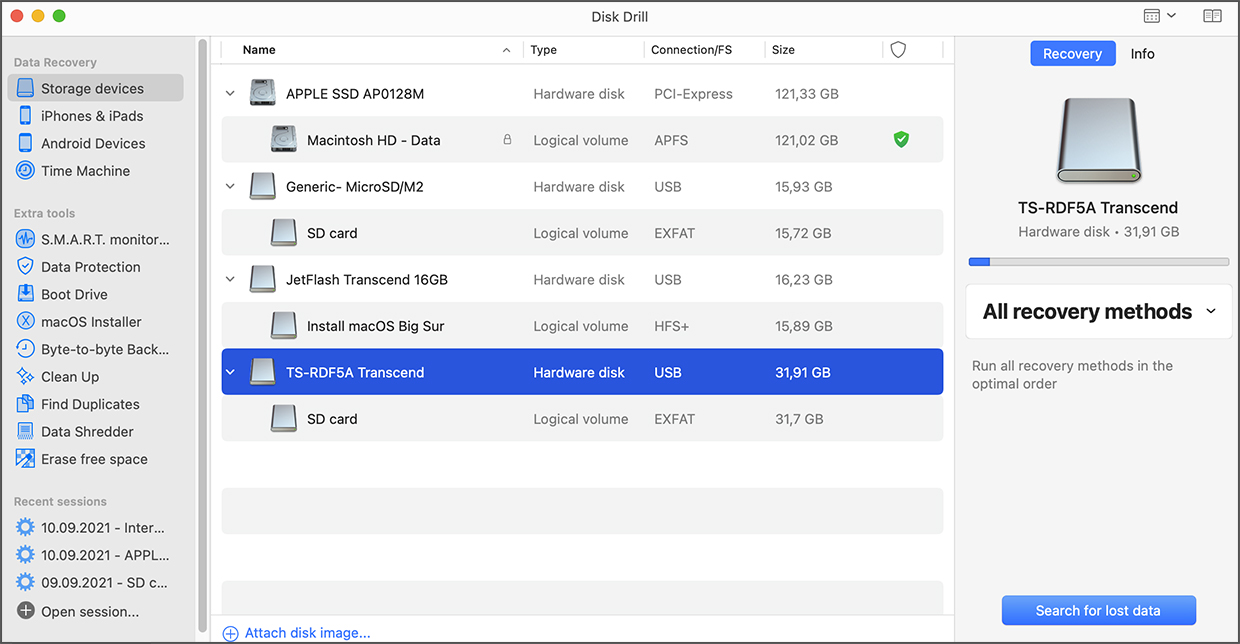Click the sidebar vertical scrollbar
Image resolution: width=1240 pixels, height=644 pixels.
(x=203, y=335)
